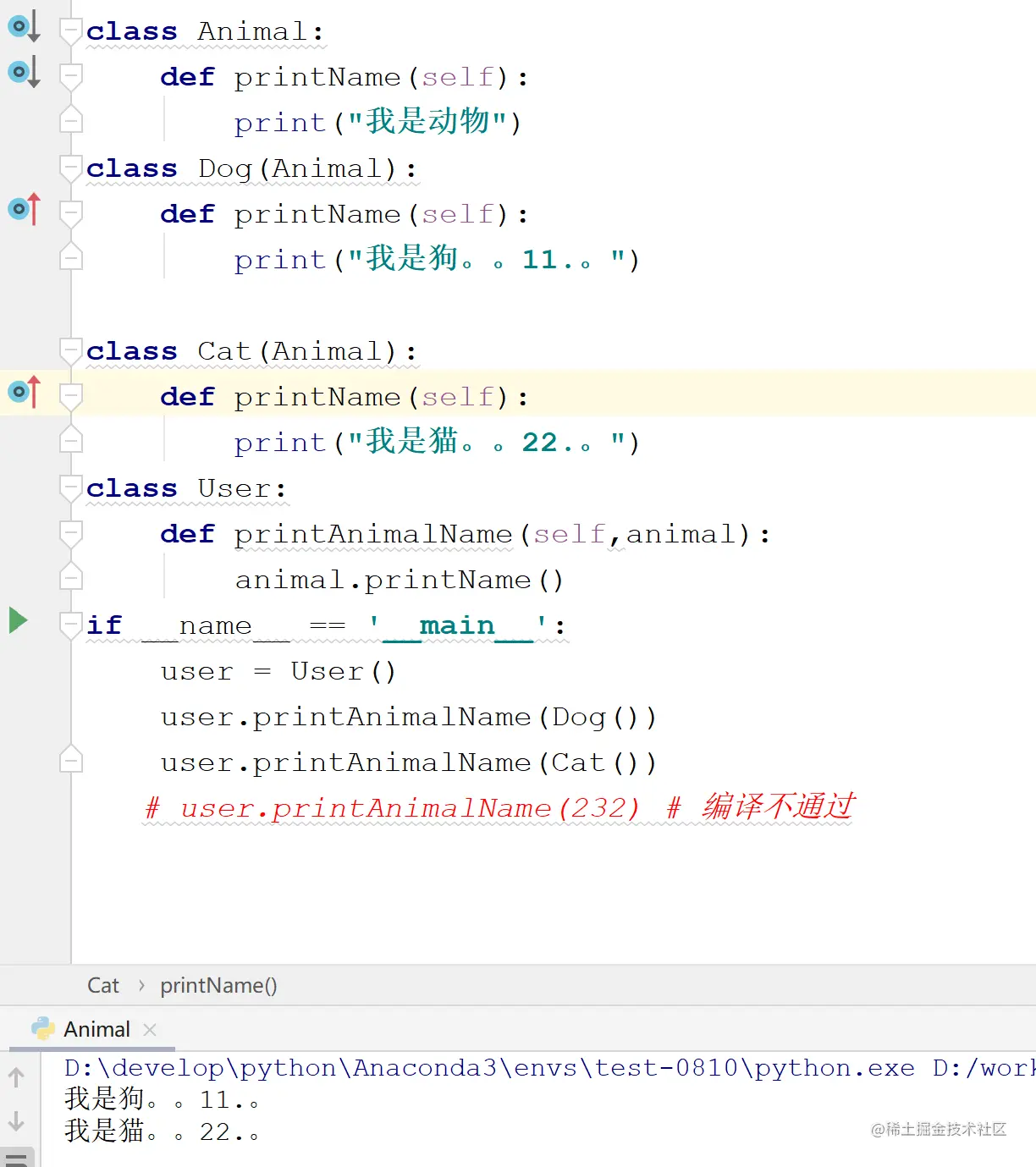Click string "我是猫。。22.。" in code
1036x1167 pixels.
pos(487,442)
